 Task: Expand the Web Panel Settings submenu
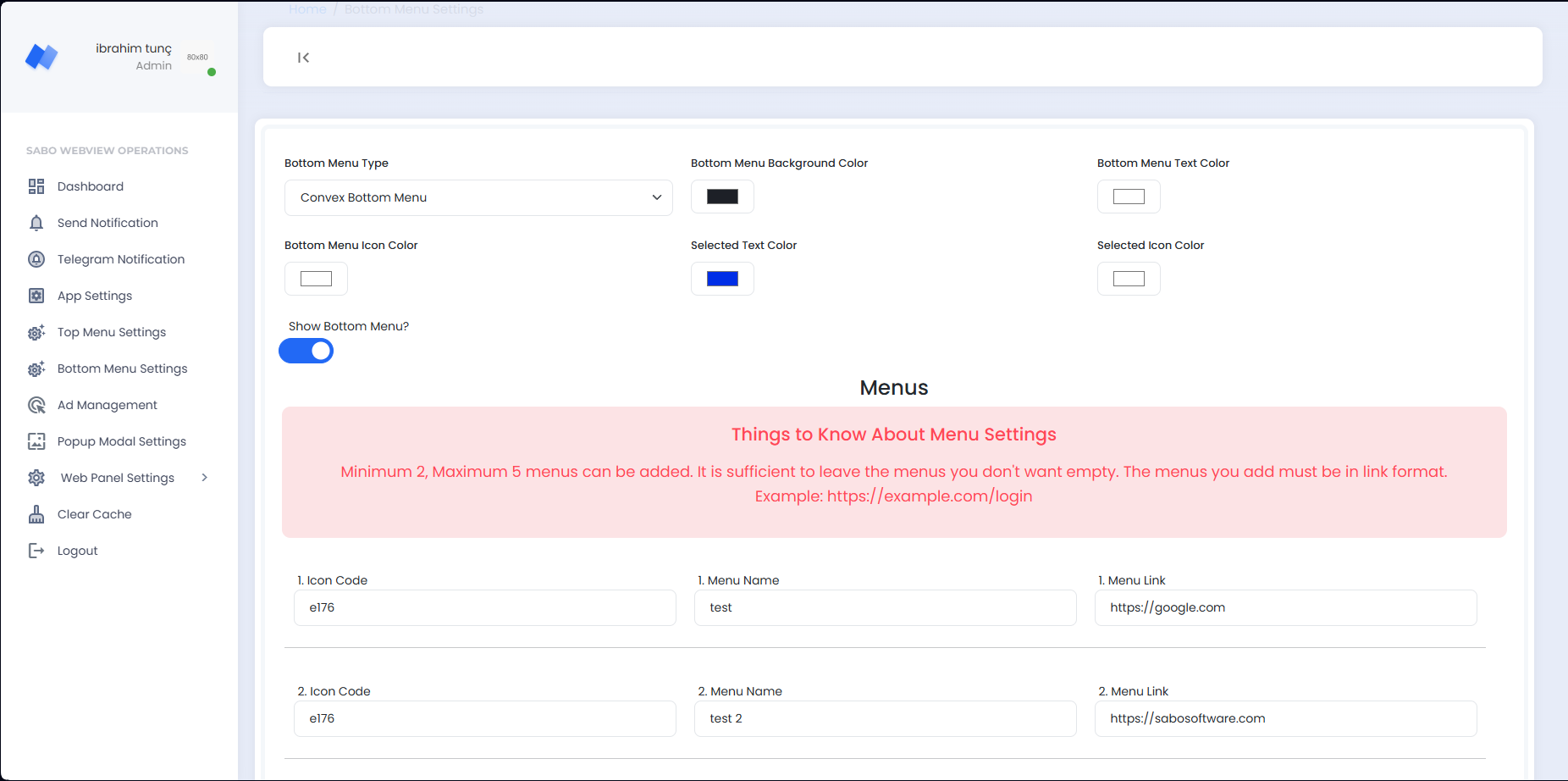(x=119, y=477)
